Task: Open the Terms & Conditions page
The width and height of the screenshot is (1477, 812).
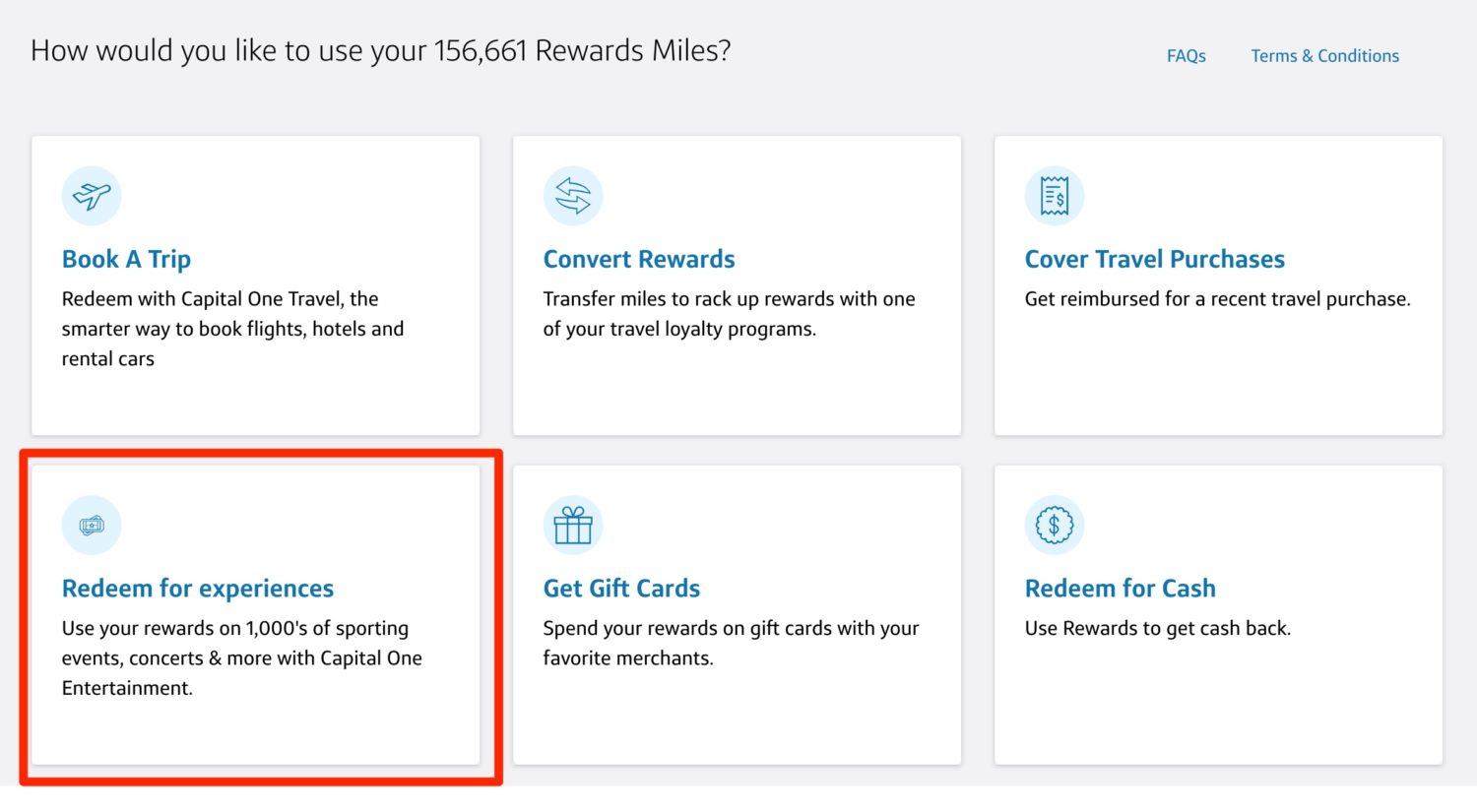Action: (x=1324, y=56)
